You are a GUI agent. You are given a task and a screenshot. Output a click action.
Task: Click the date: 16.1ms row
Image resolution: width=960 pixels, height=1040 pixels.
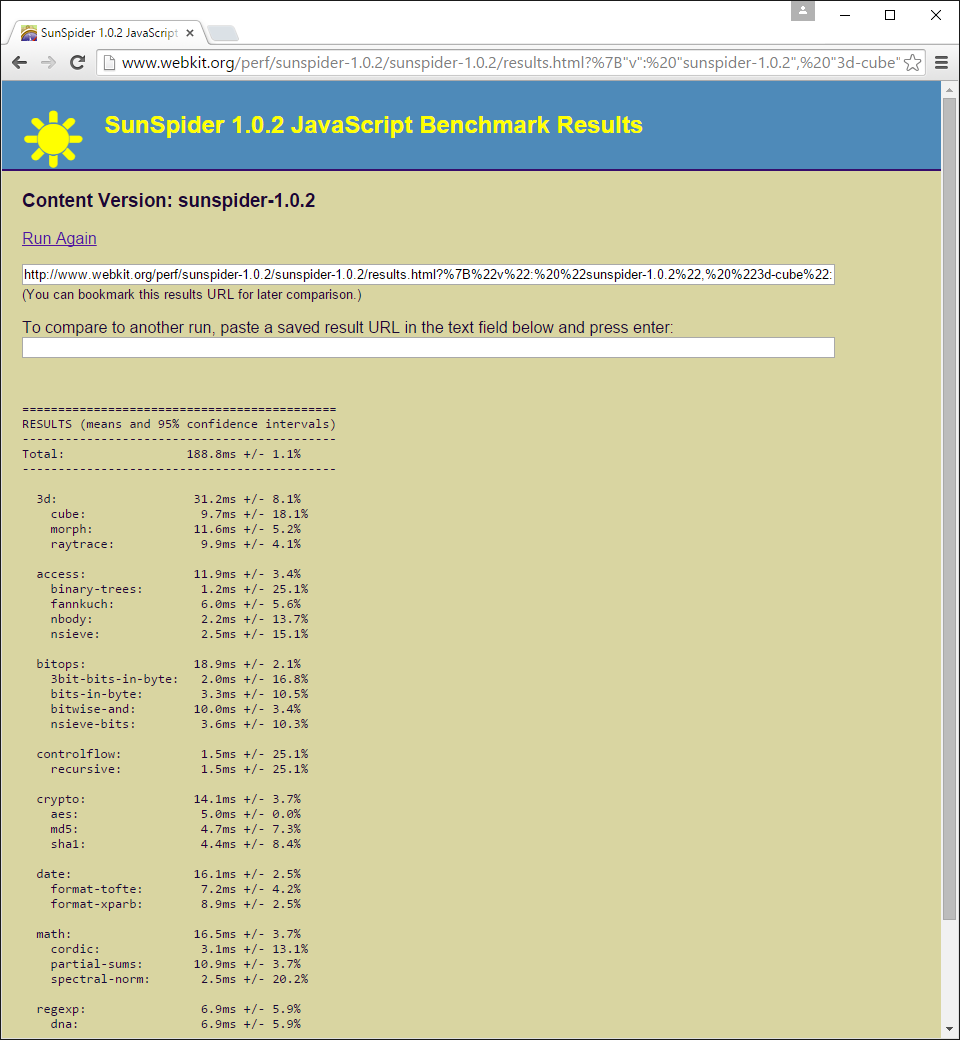coord(169,874)
